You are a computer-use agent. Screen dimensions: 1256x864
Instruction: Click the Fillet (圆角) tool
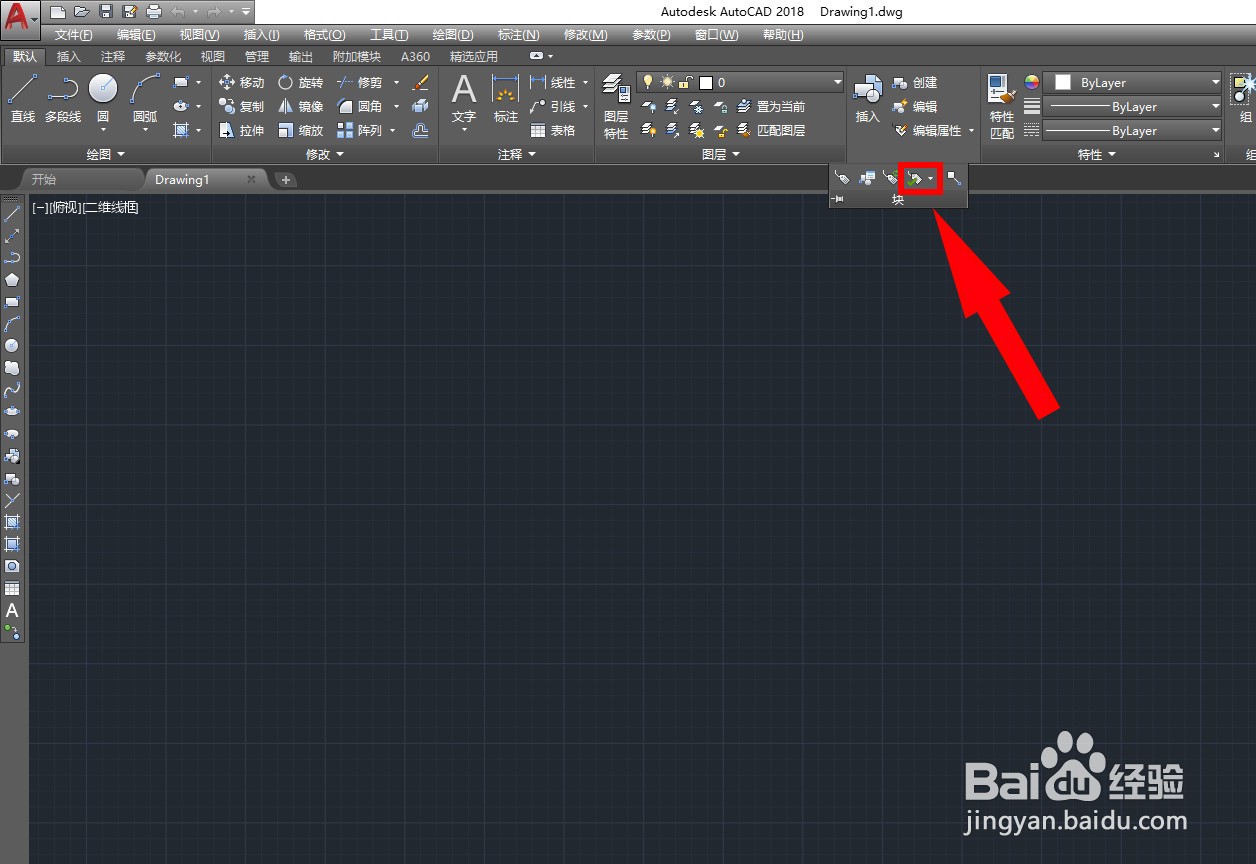[360, 107]
